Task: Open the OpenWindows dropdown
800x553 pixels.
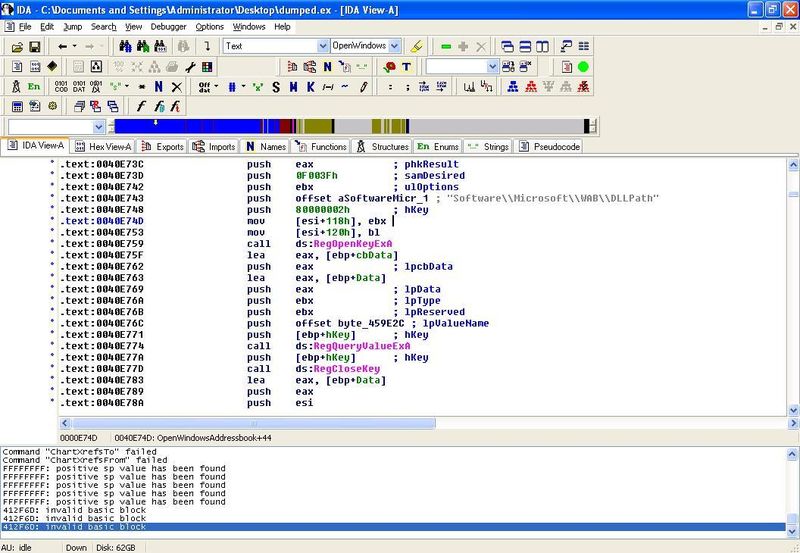Action: (394, 46)
